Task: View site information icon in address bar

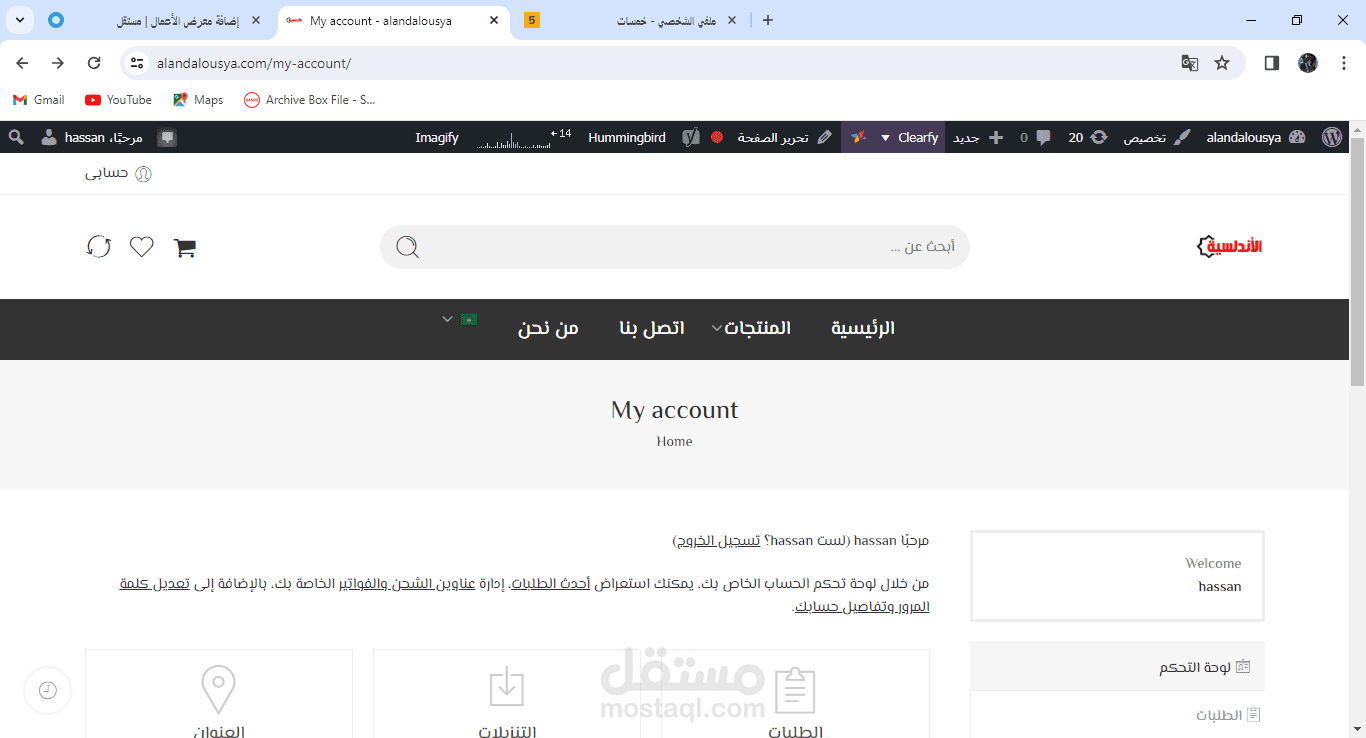Action: point(138,63)
